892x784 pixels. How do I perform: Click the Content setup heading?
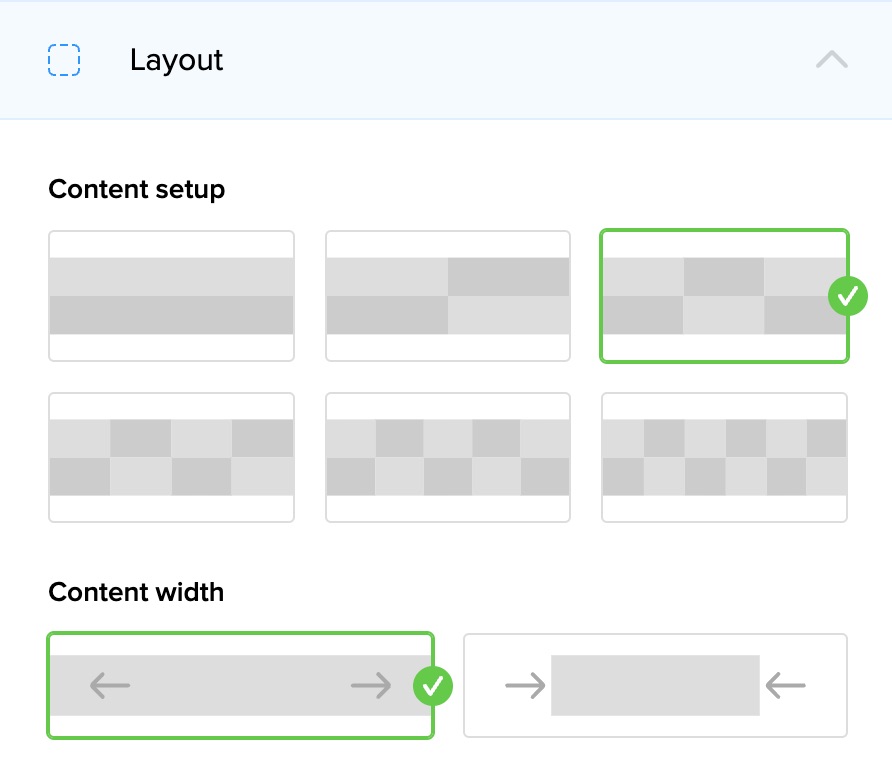(x=136, y=189)
